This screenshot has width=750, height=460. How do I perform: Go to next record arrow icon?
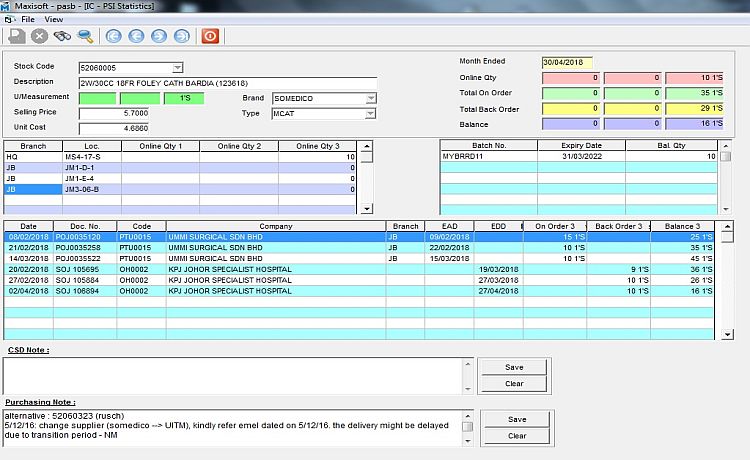pyautogui.click(x=158, y=36)
